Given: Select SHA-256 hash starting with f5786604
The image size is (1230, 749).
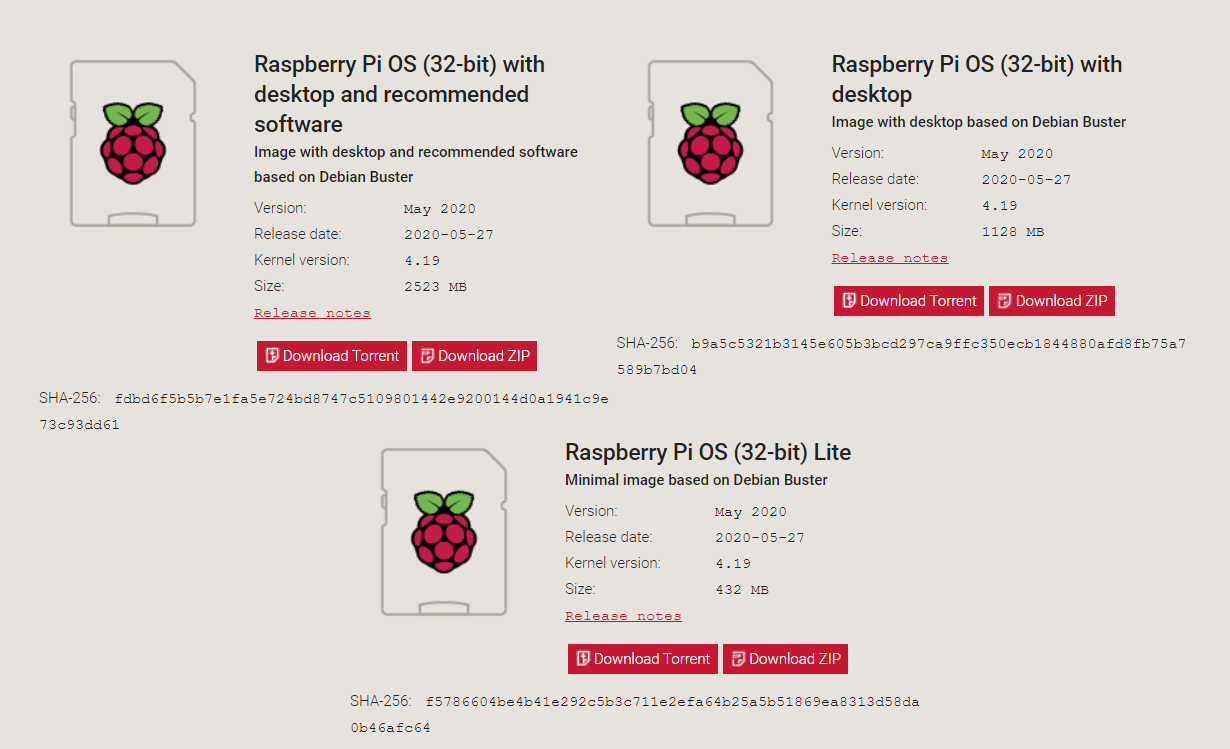Looking at the screenshot, I should (x=635, y=715).
